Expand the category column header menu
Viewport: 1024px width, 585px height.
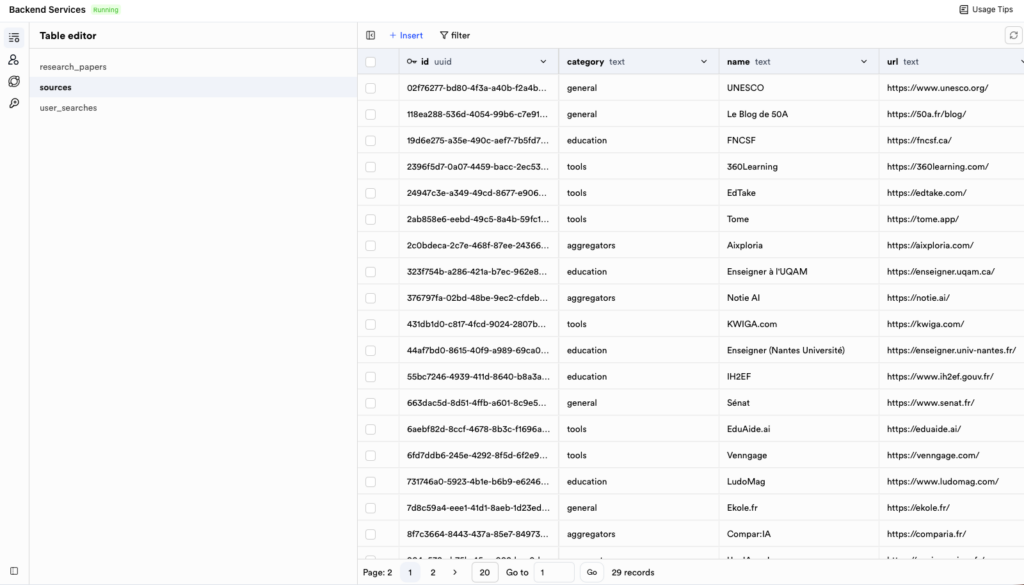[704, 62]
